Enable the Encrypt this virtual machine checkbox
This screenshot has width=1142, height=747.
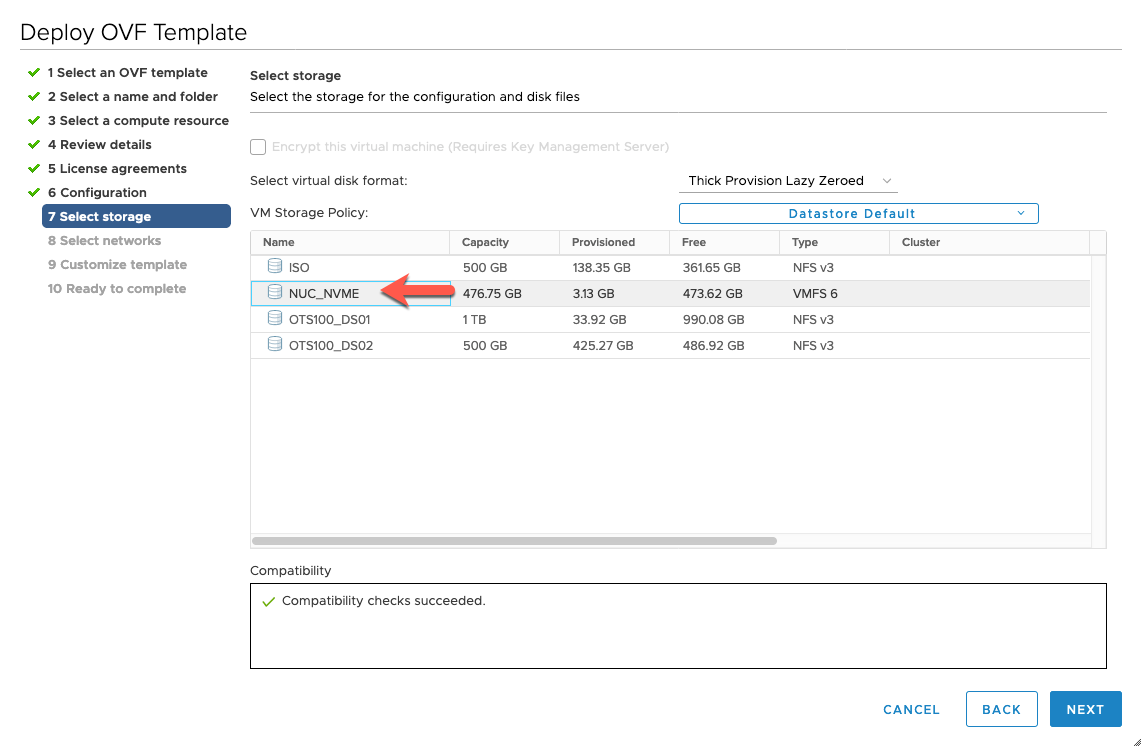(x=258, y=146)
